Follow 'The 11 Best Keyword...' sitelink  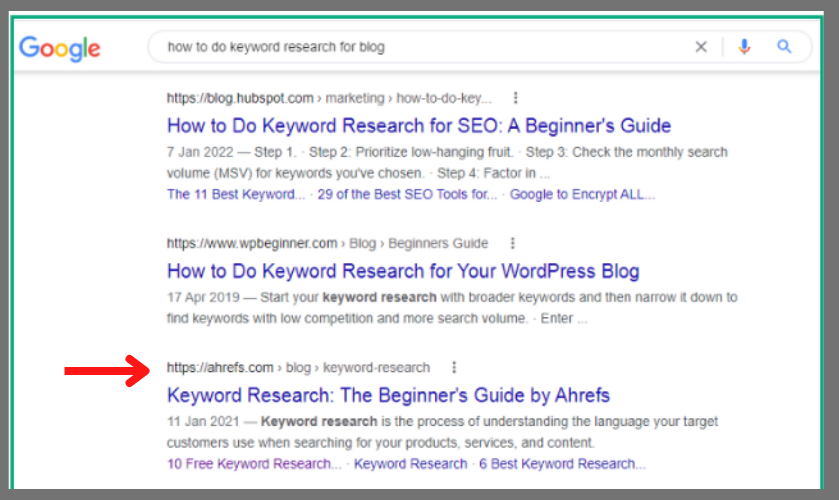pyautogui.click(x=236, y=194)
